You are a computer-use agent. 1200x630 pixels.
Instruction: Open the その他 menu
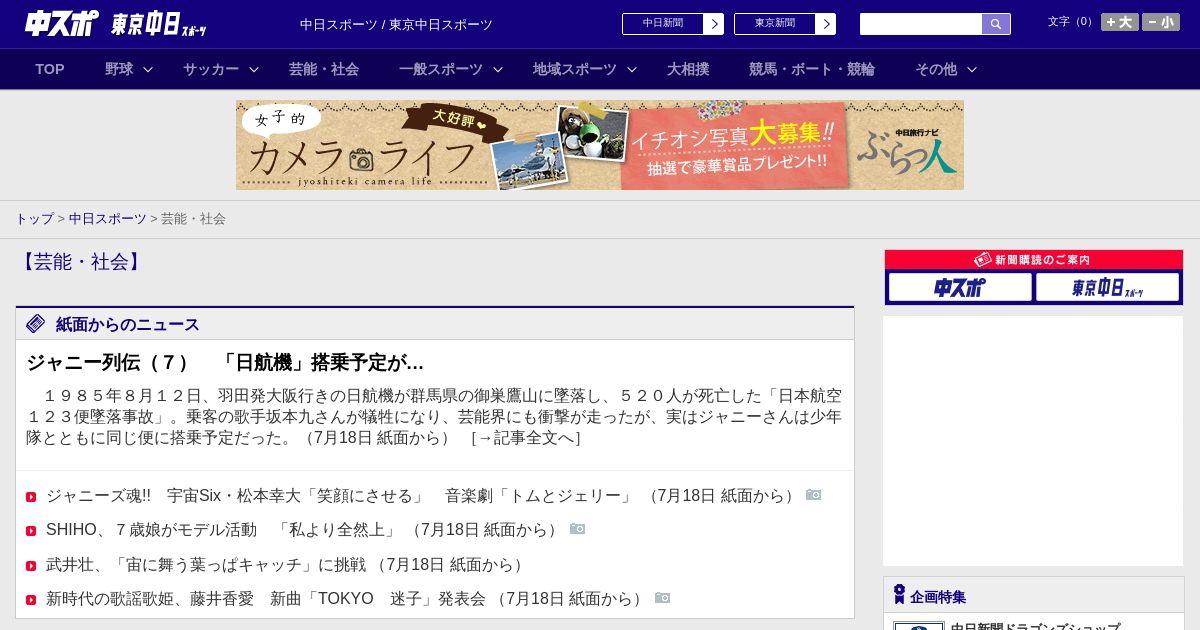coord(936,69)
